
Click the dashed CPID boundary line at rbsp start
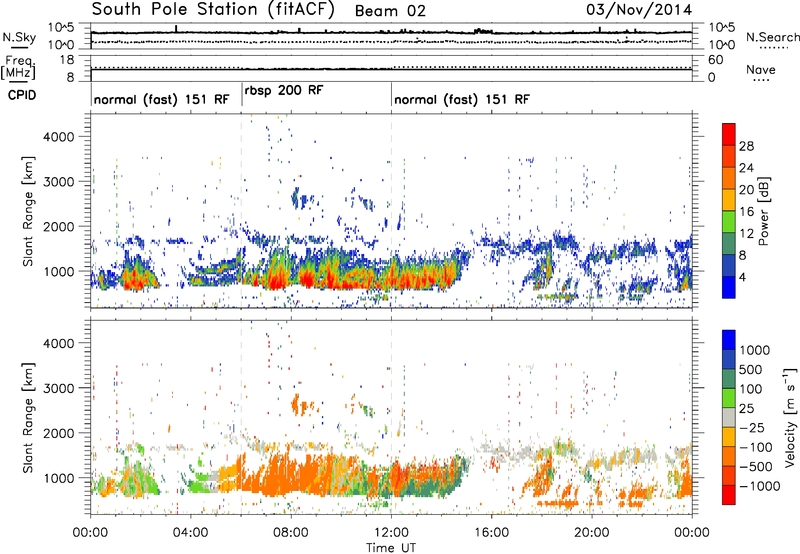coord(241,211)
